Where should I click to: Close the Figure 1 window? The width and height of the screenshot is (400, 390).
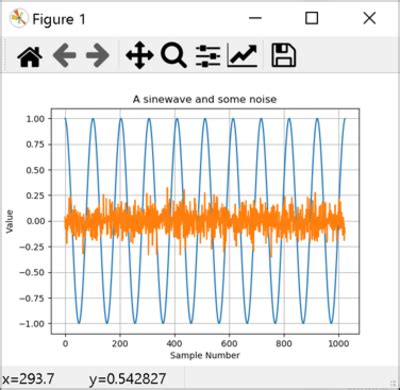point(370,18)
